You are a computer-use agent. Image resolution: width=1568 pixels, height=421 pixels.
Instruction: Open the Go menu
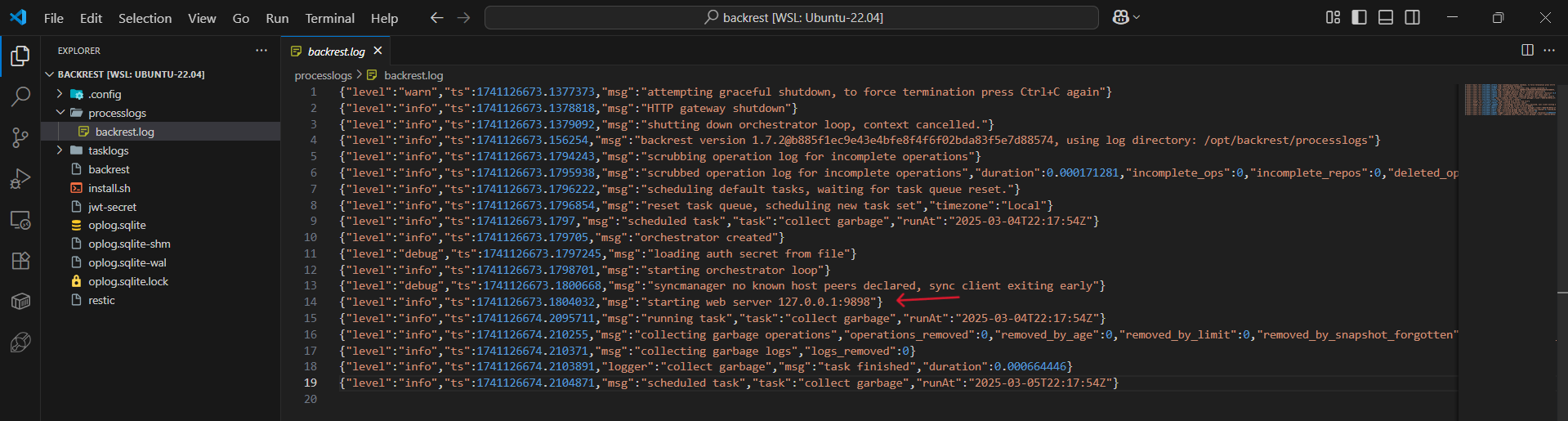tap(241, 18)
